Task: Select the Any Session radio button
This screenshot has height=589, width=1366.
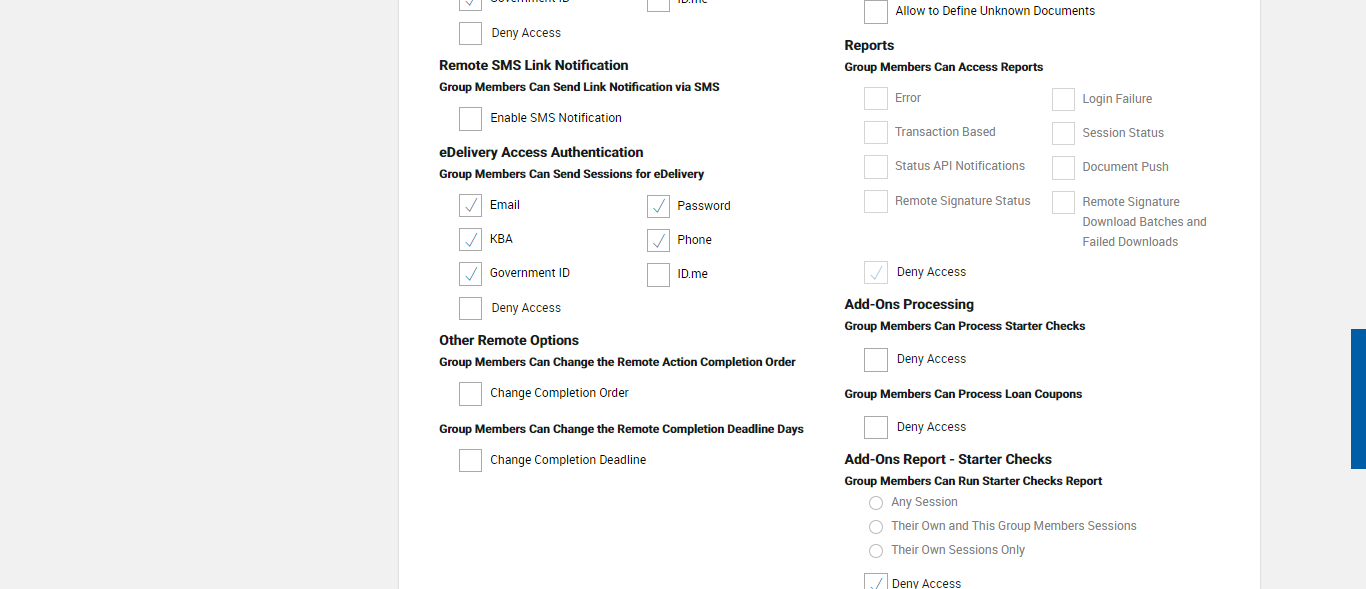Action: tap(876, 503)
